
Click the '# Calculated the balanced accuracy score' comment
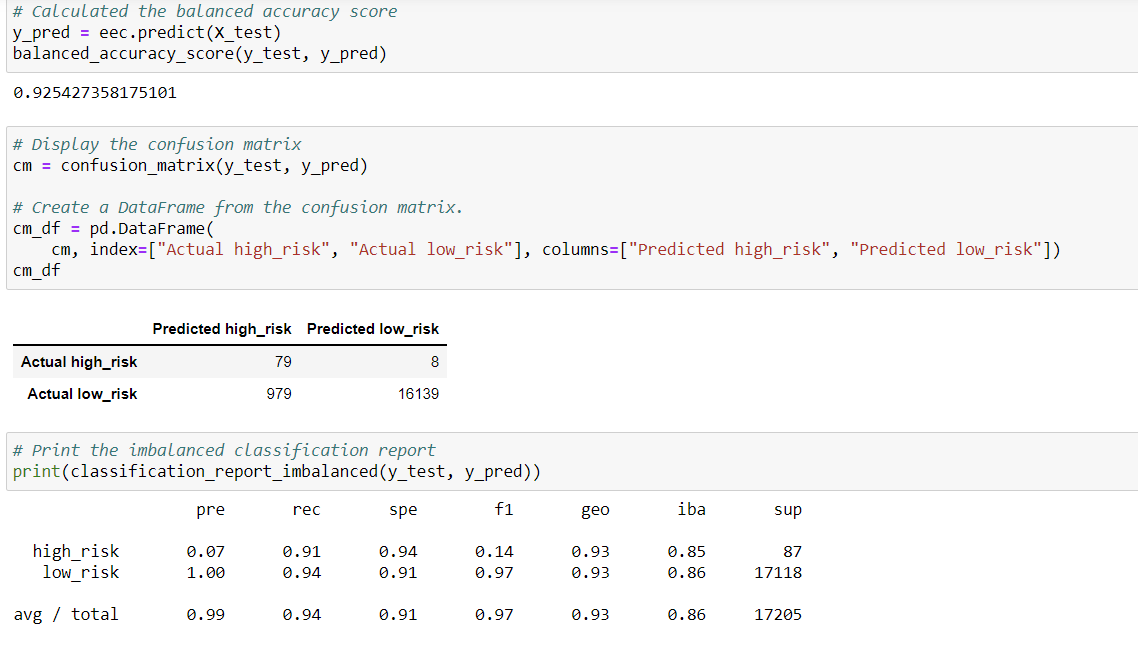pos(205,12)
